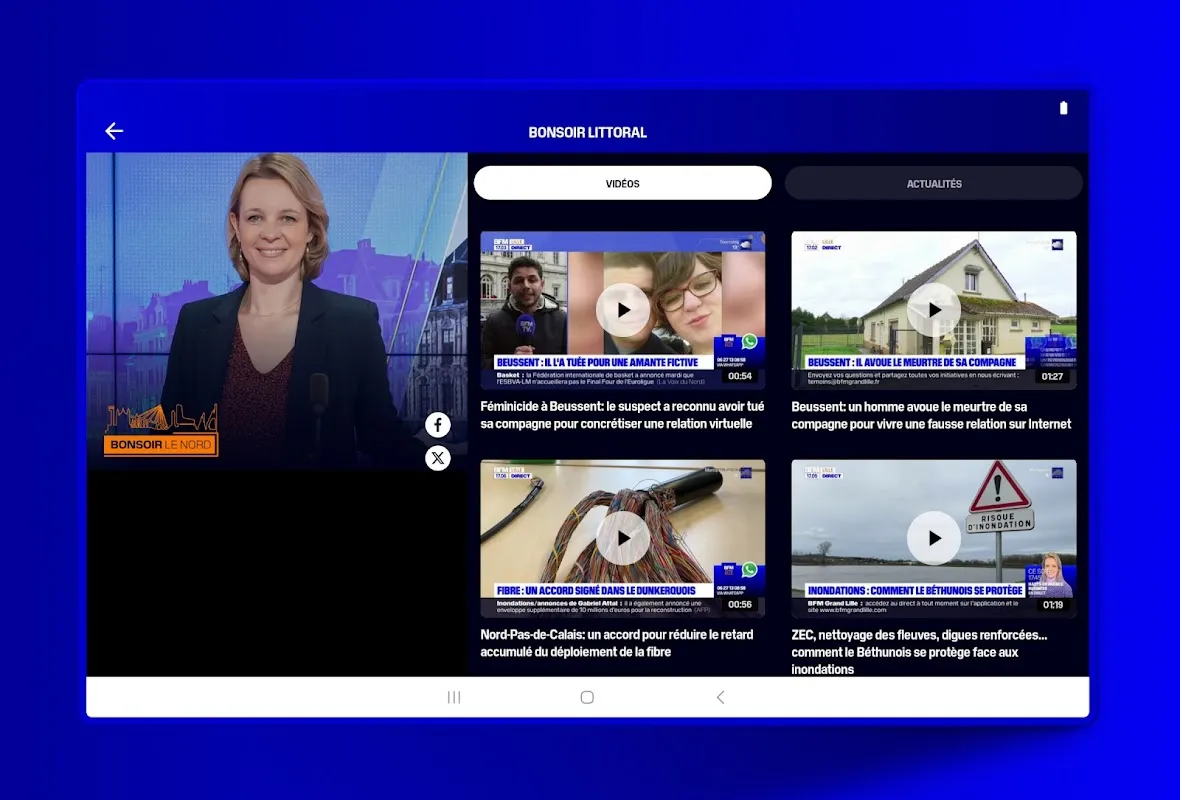Play the inondations Béthunois video
Viewport: 1180px width, 800px height.
tap(933, 538)
